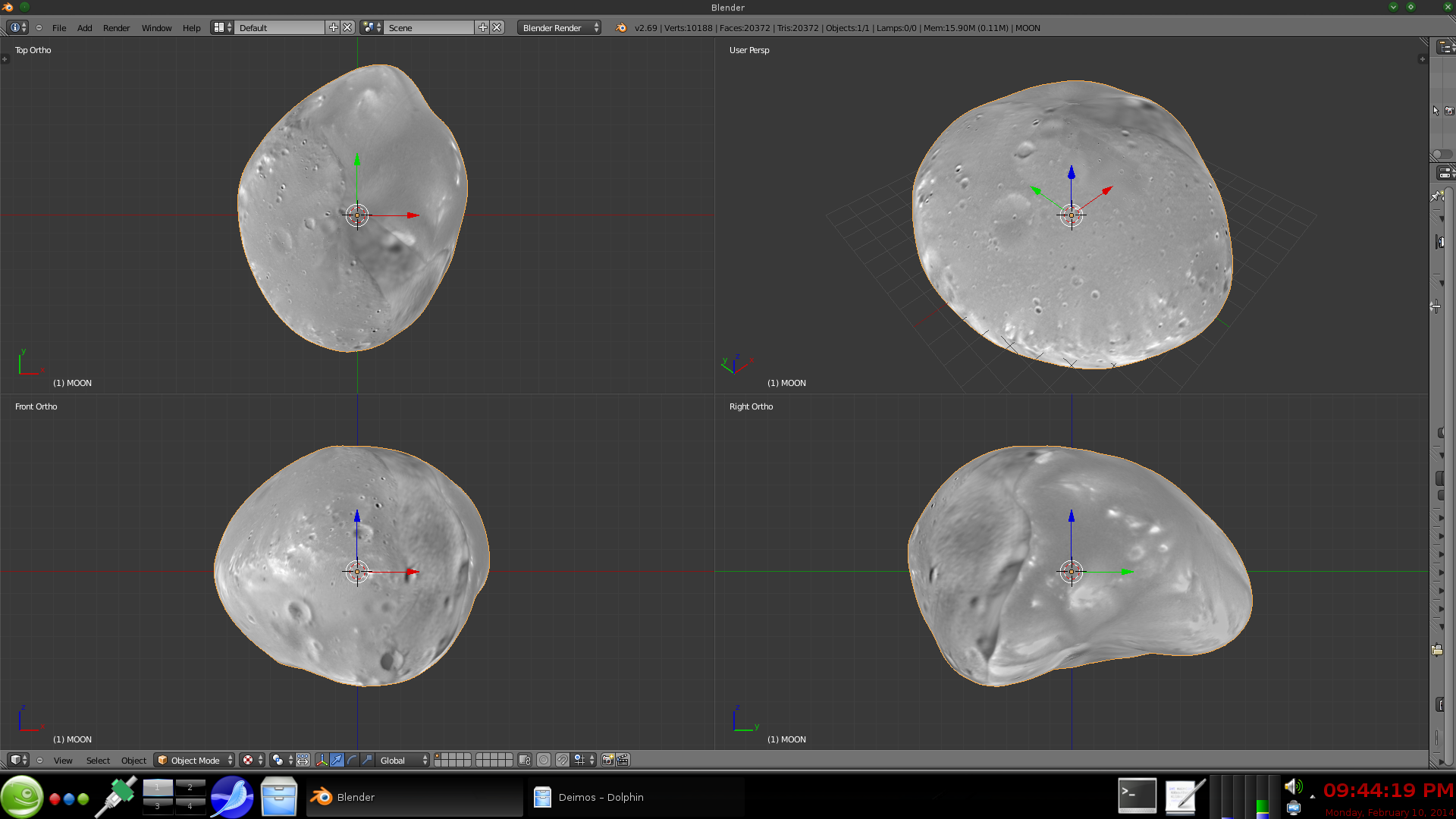This screenshot has height=819, width=1456.
Task: Click the Default screen layout name field
Action: pos(280,27)
